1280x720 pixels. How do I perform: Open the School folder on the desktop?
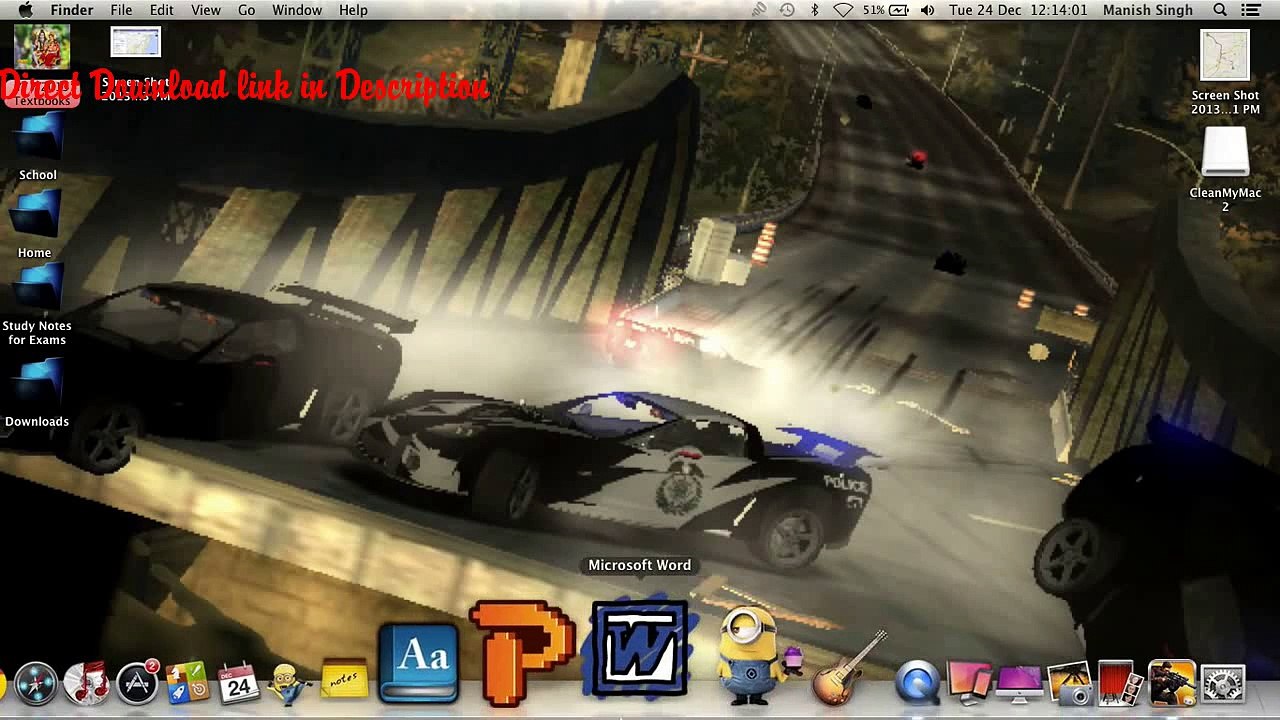point(38,146)
